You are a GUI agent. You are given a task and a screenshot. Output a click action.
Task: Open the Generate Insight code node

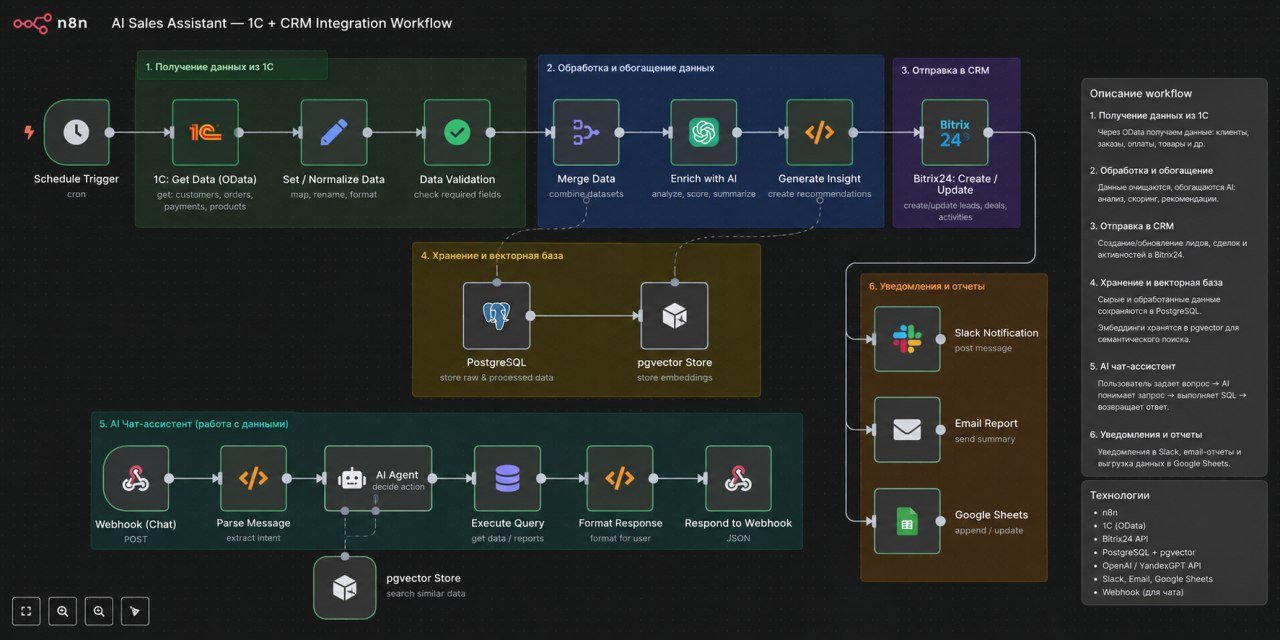pyautogui.click(x=819, y=132)
